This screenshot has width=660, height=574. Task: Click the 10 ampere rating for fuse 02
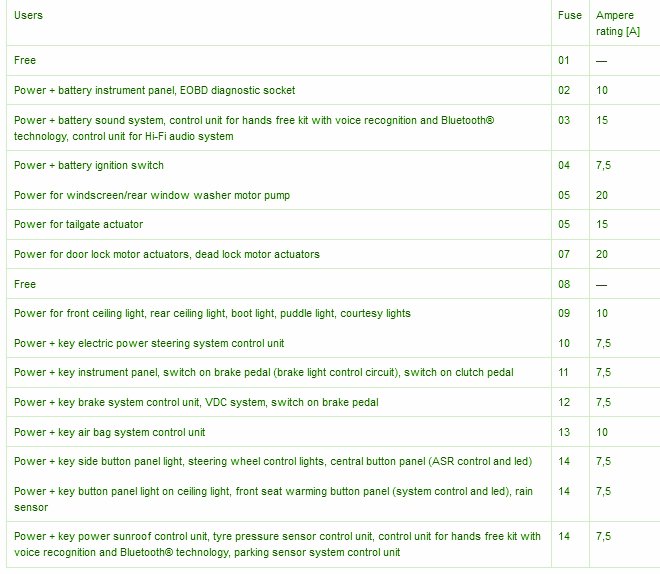(602, 90)
